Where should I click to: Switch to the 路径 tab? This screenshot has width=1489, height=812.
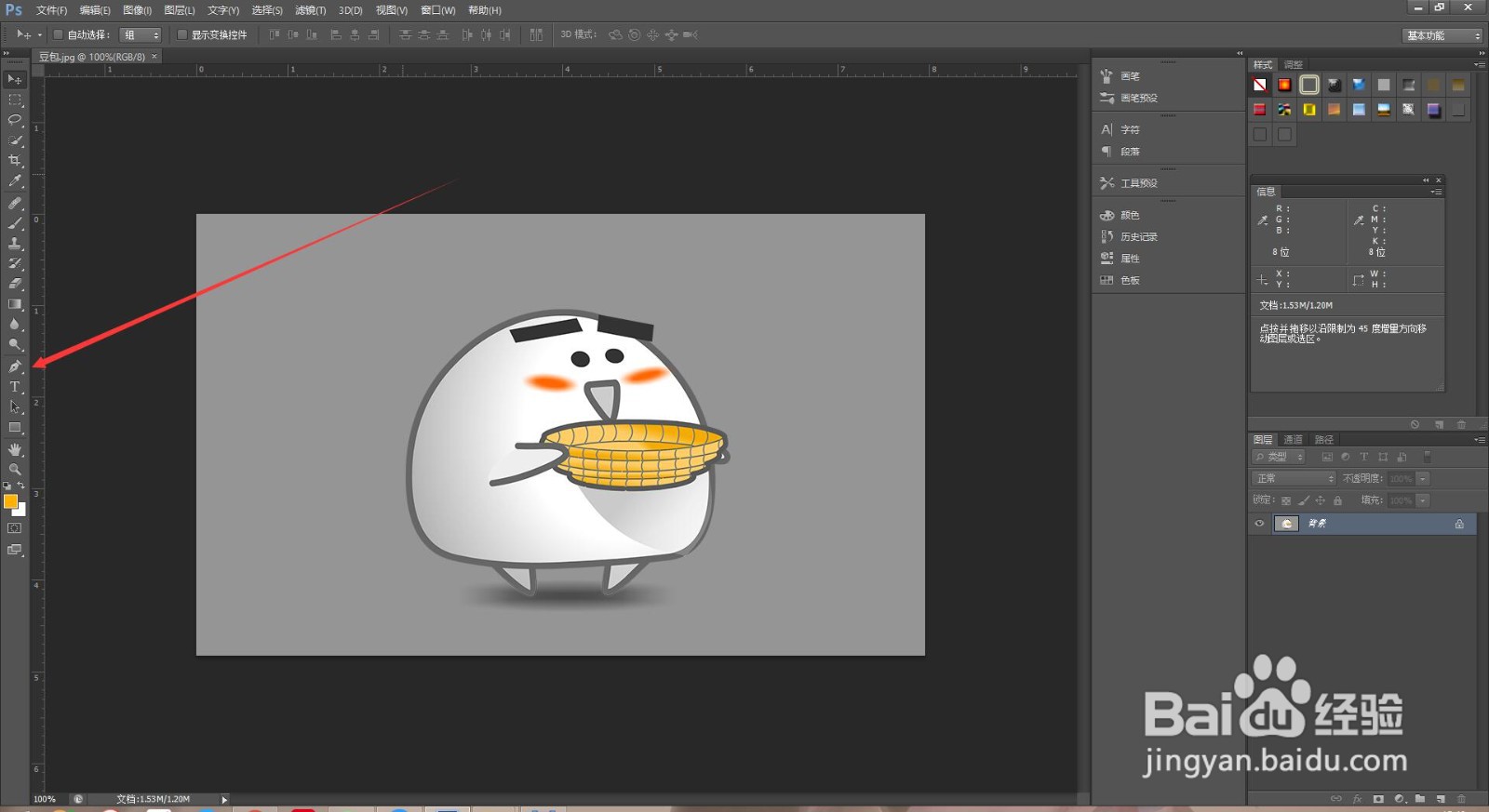coord(1324,439)
